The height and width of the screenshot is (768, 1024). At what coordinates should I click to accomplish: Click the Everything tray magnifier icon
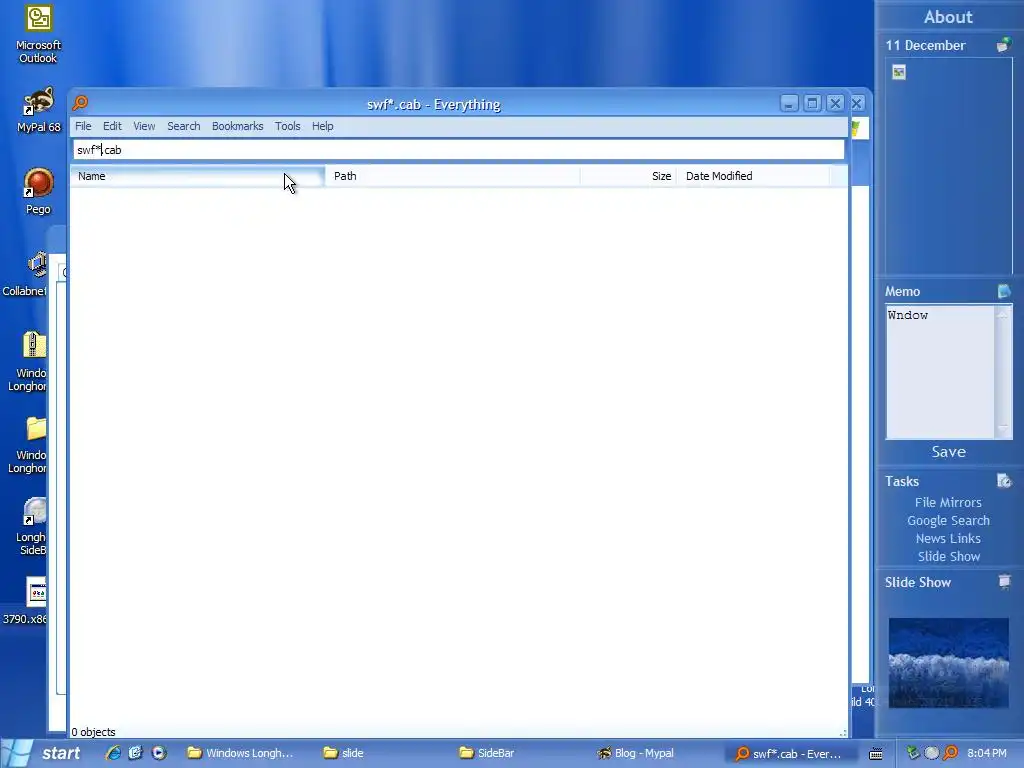950,753
